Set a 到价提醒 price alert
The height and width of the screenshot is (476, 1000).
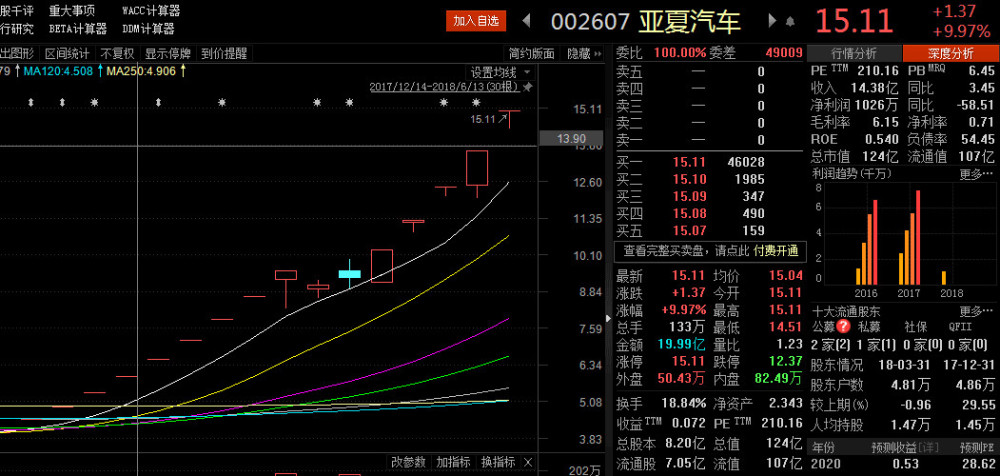(x=224, y=54)
